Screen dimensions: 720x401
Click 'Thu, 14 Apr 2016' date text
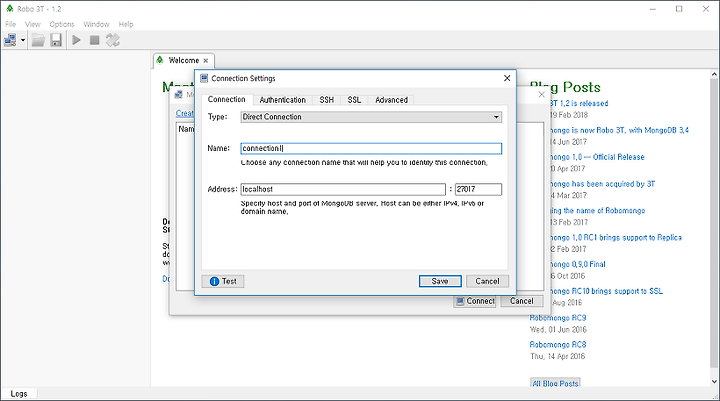coord(557,356)
